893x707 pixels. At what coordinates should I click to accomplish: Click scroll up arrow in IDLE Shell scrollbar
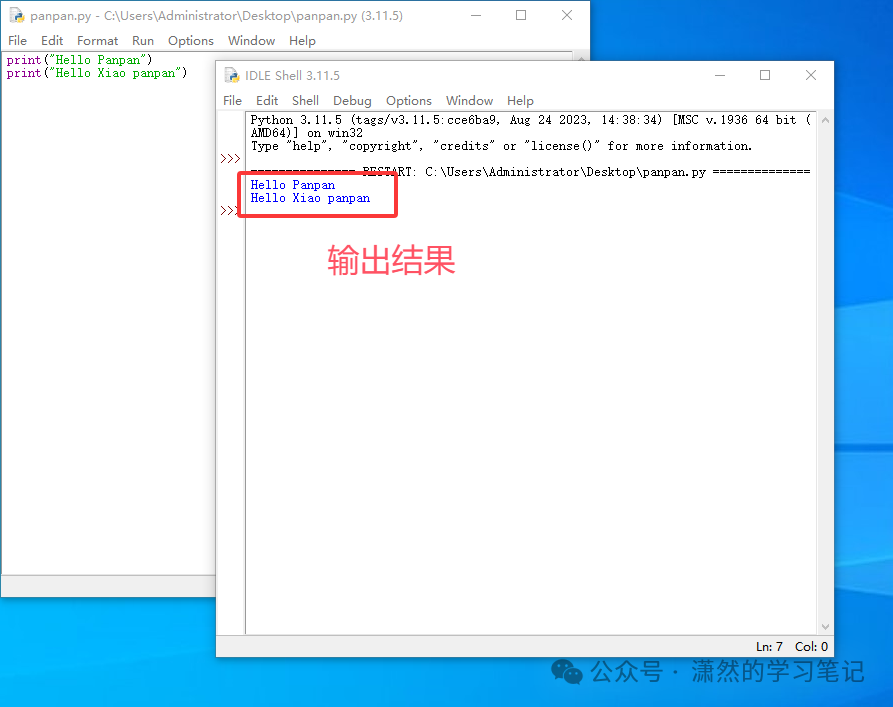[825, 120]
